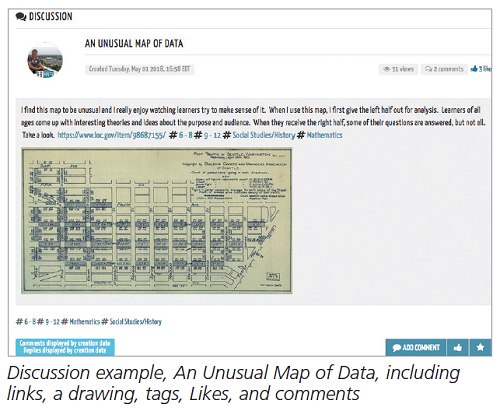The width and height of the screenshot is (500, 418).
Task: Click the Discussion speech bubbles icon
Action: point(21,16)
